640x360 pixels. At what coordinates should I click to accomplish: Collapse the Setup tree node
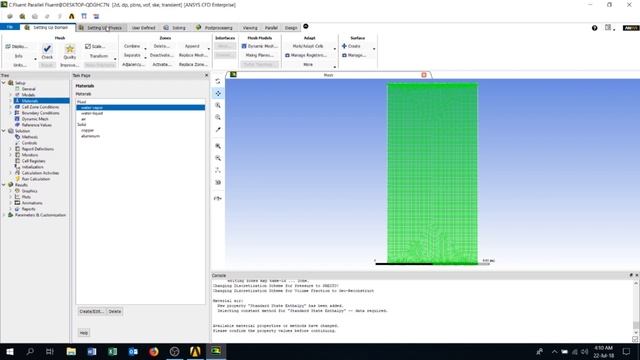(4, 83)
